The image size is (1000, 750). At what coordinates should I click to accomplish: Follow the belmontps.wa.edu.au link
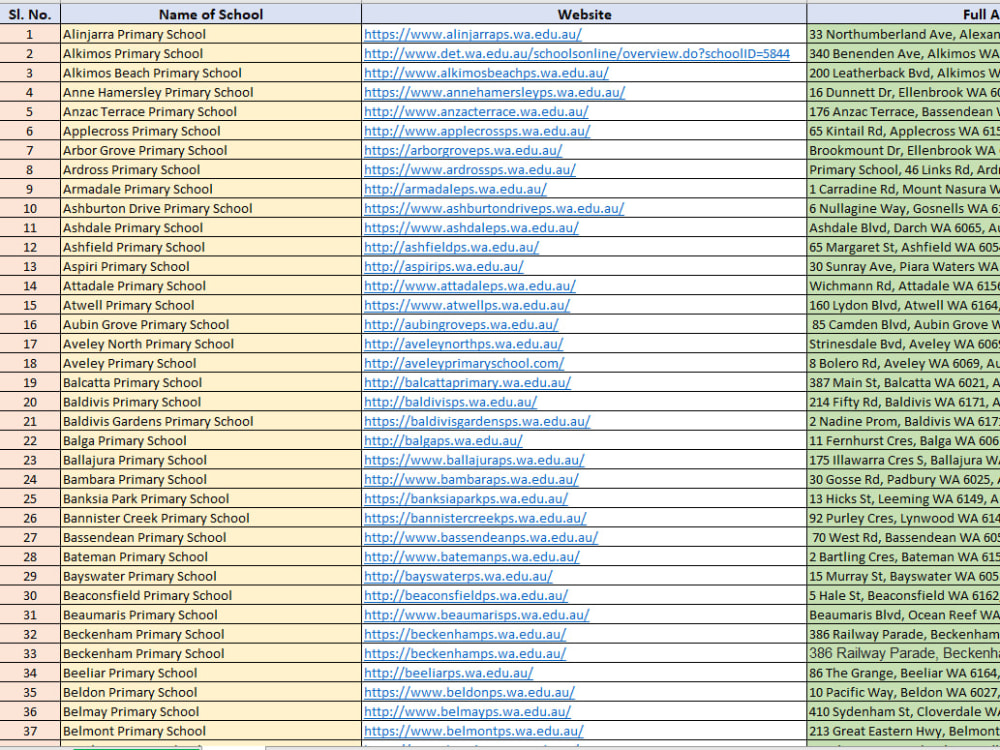[474, 731]
